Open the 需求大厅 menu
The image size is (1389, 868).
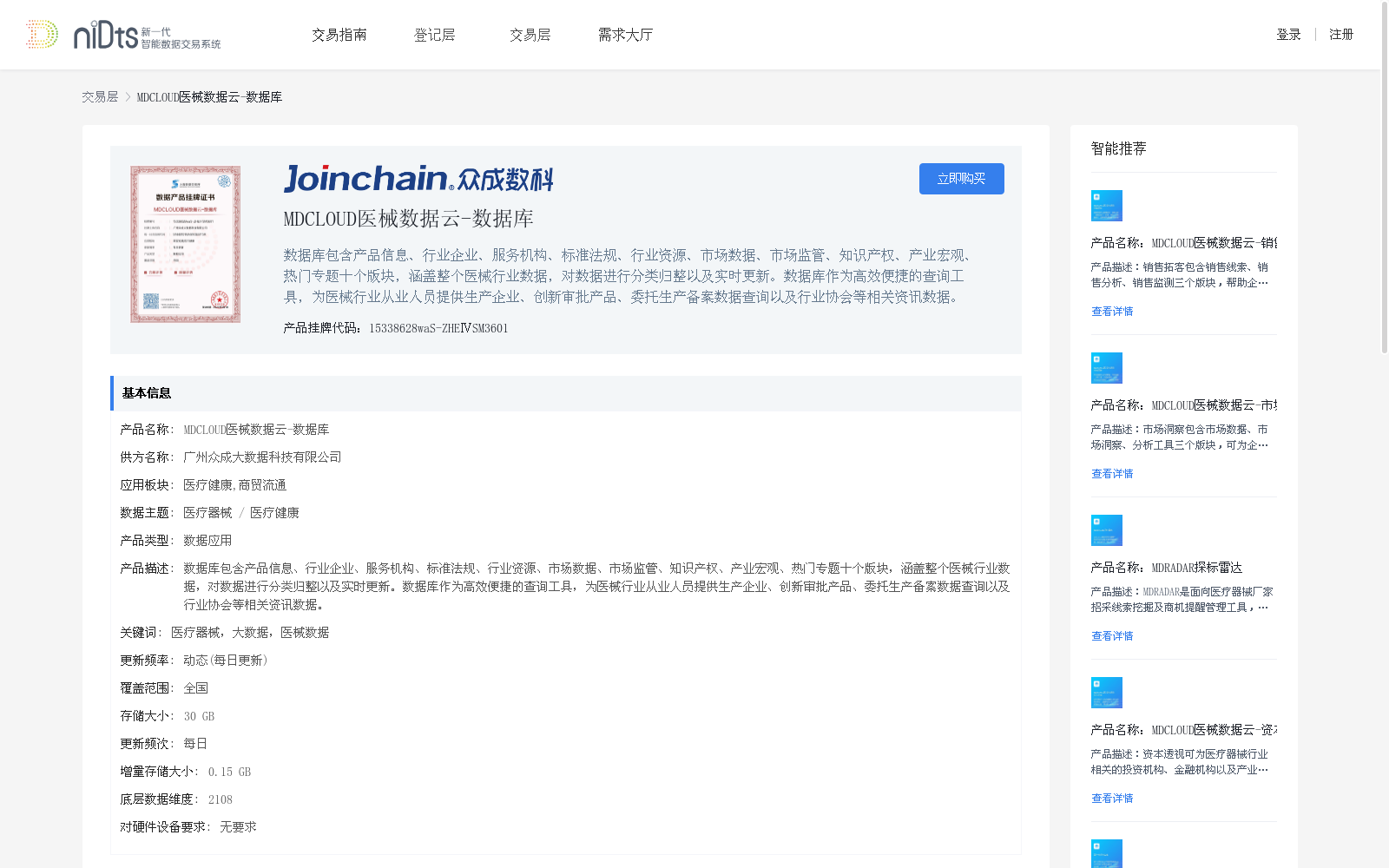coord(625,35)
